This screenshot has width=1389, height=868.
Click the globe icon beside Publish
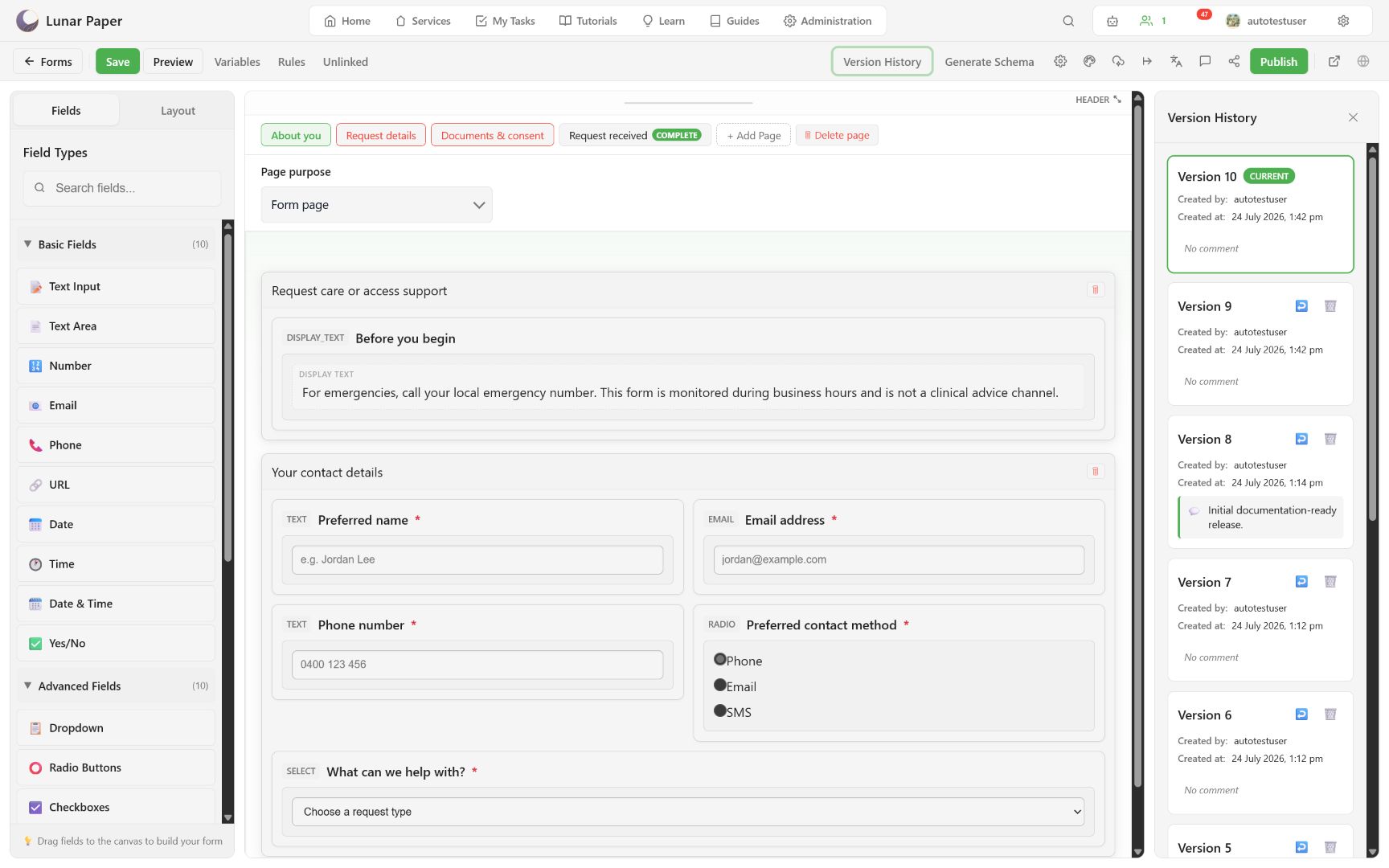(x=1363, y=61)
